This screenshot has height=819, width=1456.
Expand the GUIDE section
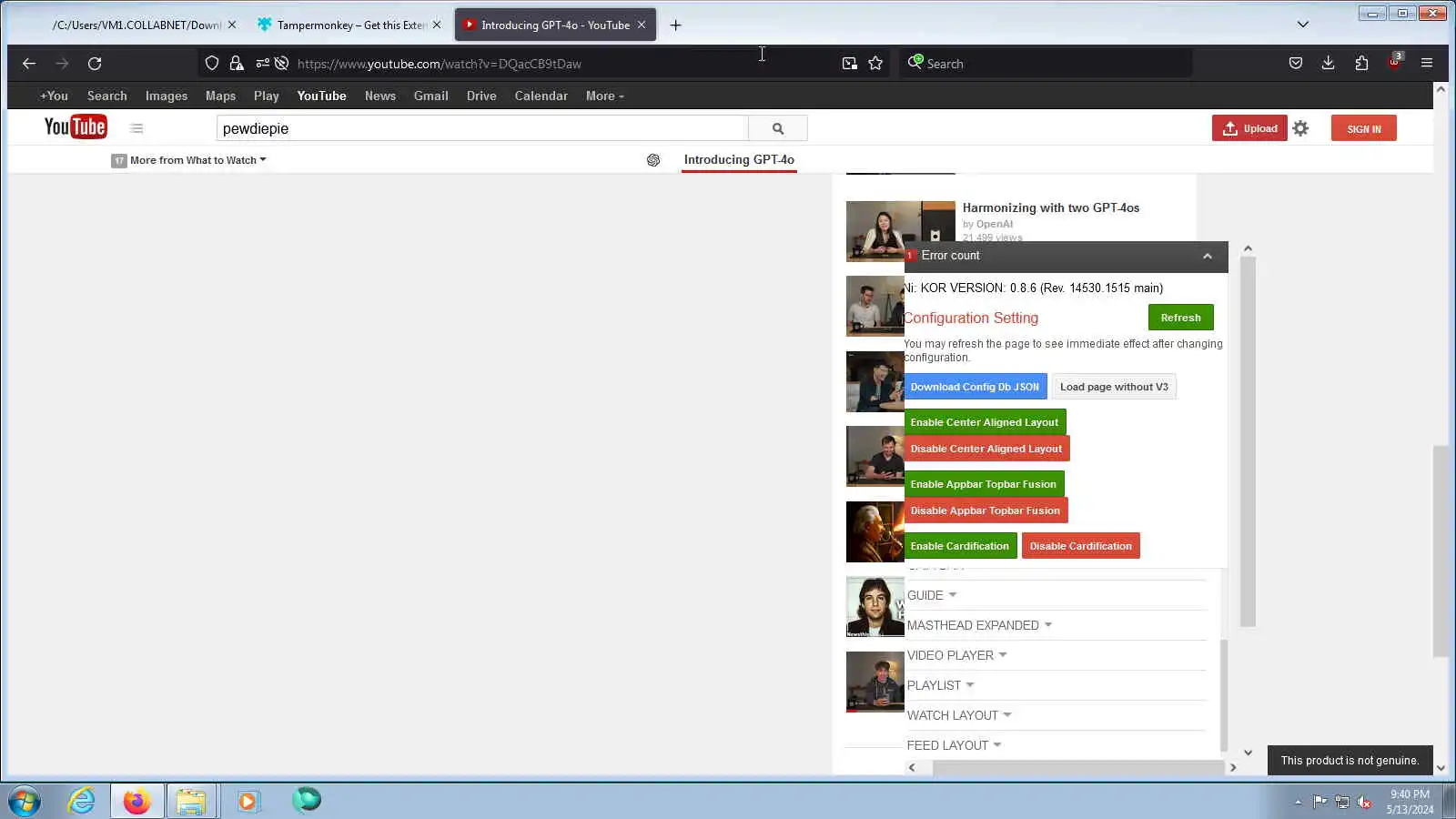(x=932, y=595)
